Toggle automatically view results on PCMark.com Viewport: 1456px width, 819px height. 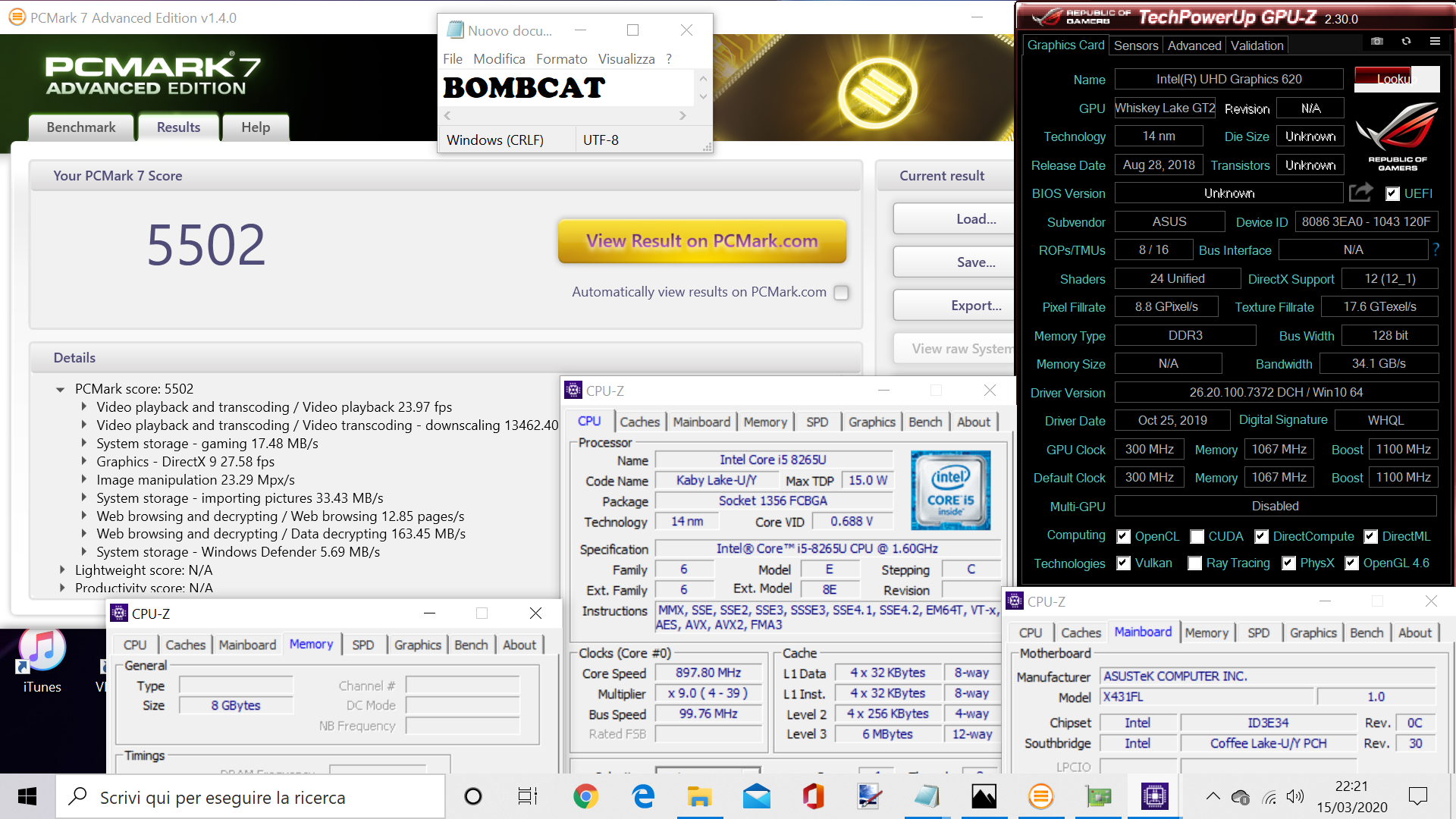click(841, 293)
